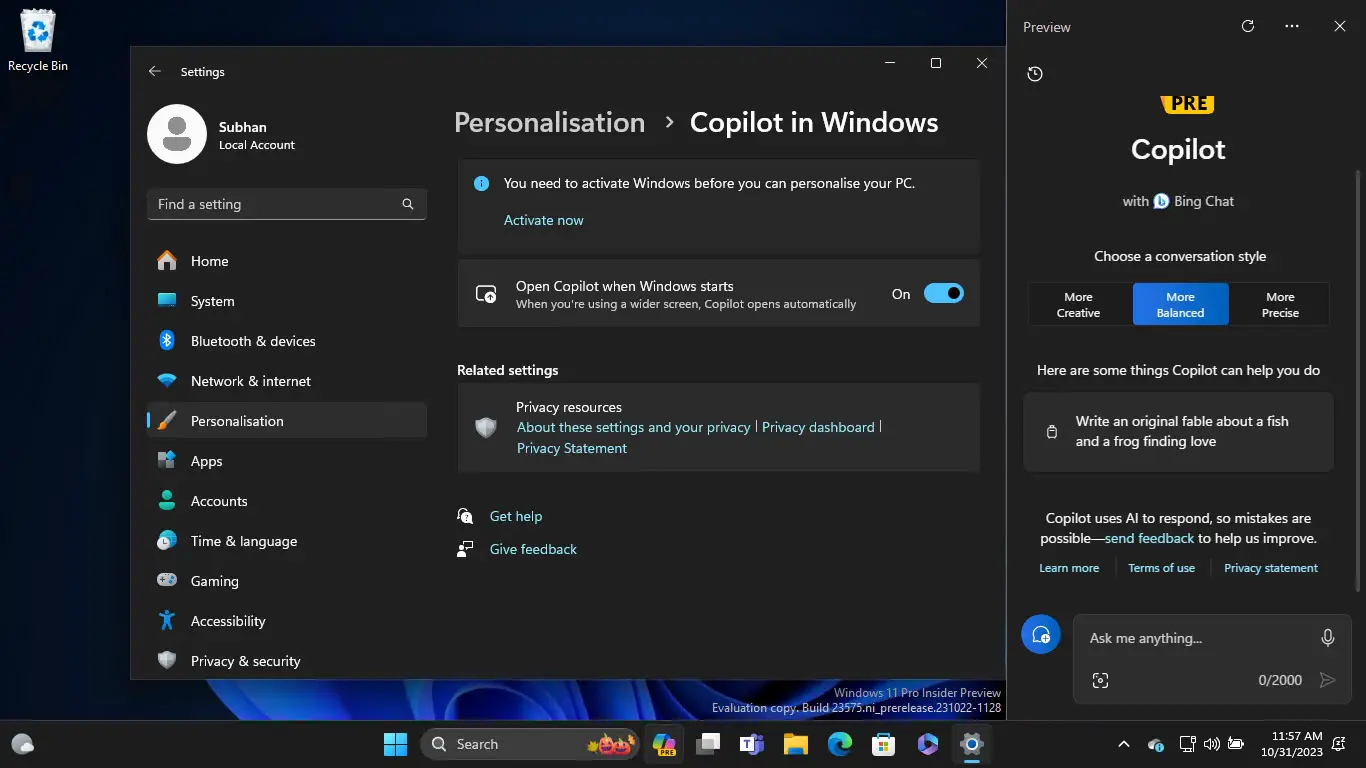
Task: Click Settings gear icon on taskbar
Action: (x=972, y=744)
